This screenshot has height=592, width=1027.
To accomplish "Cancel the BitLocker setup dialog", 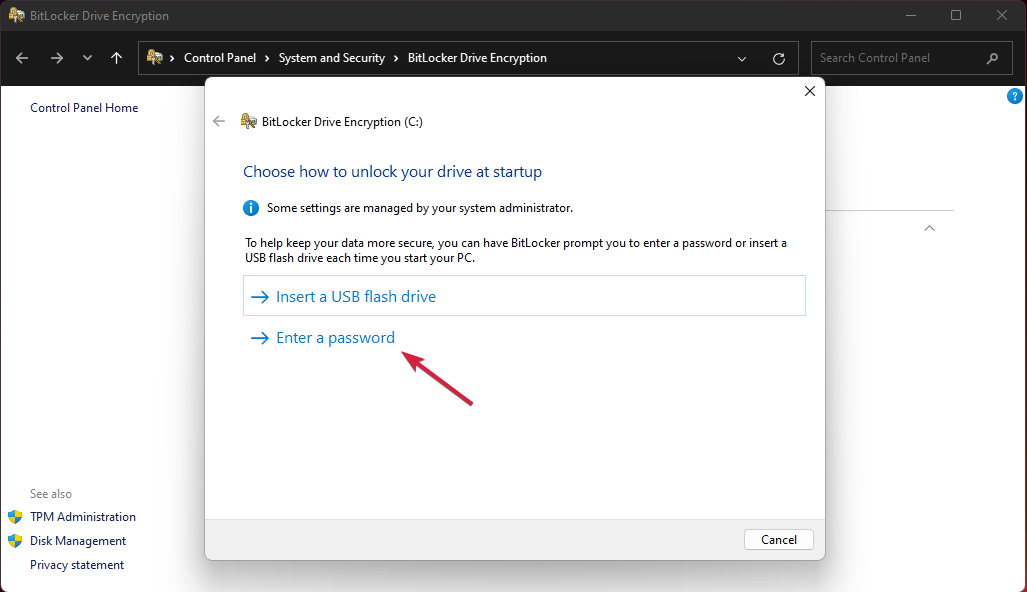I will [x=778, y=539].
